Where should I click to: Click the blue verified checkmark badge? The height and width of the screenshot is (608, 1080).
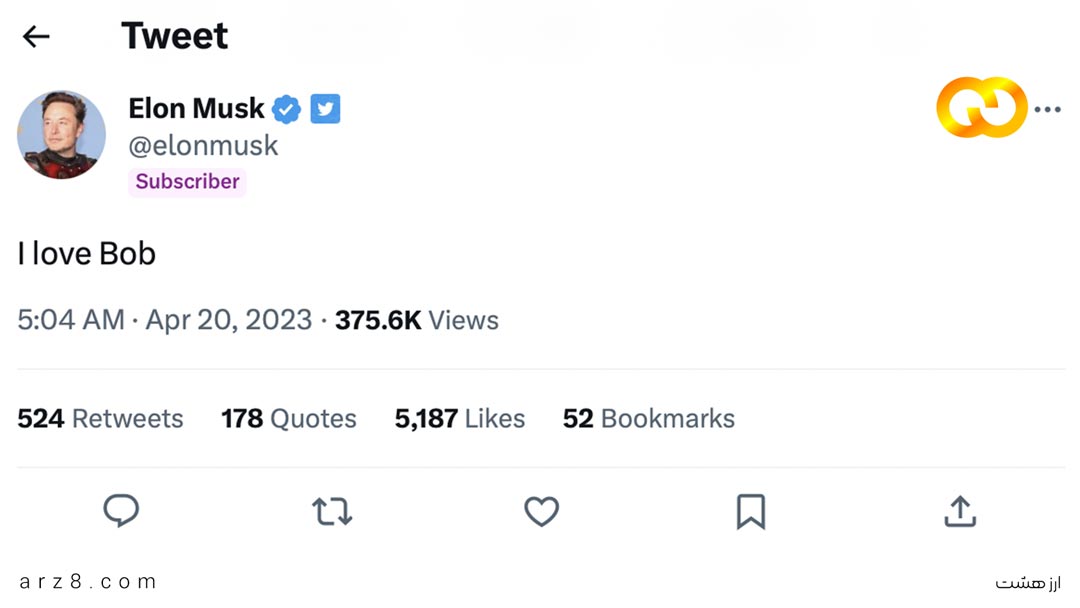[x=287, y=109]
